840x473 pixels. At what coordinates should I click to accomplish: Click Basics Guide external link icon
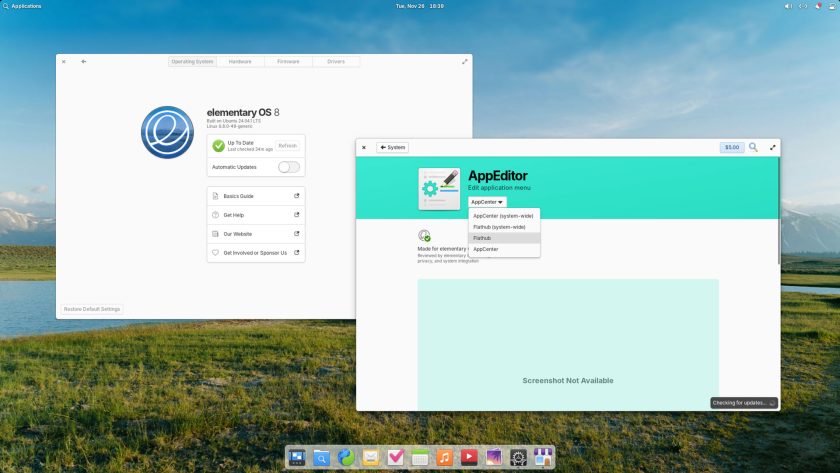click(x=296, y=196)
